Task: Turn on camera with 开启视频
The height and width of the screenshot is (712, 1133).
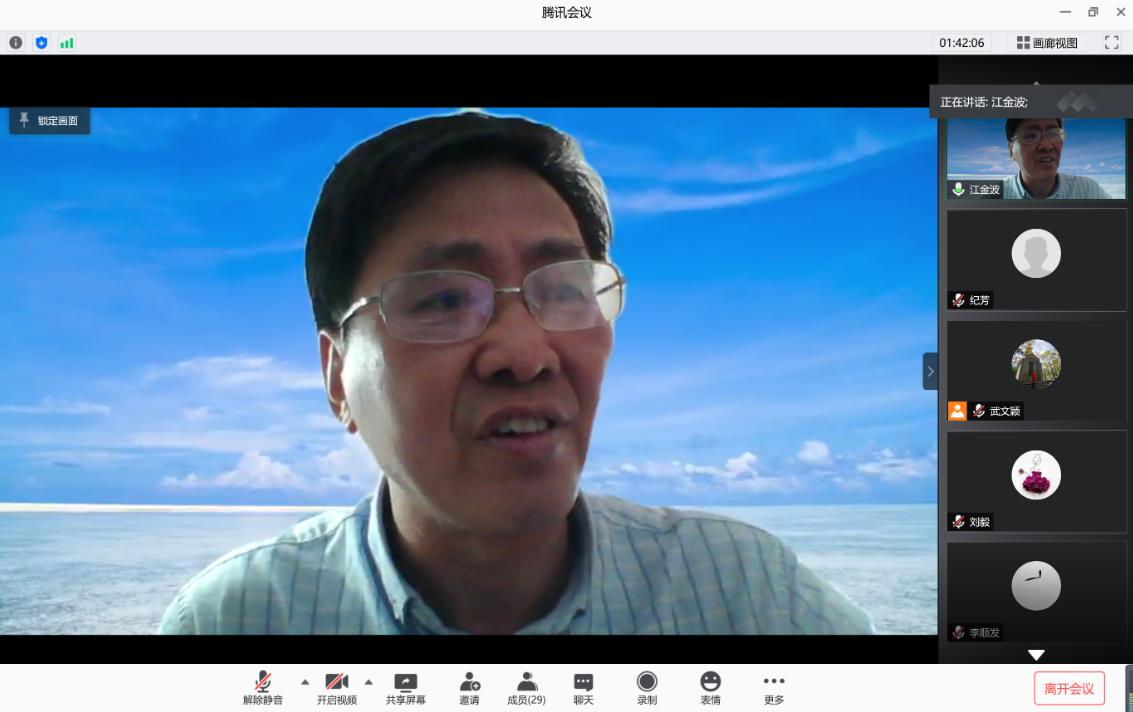Action: click(x=336, y=688)
